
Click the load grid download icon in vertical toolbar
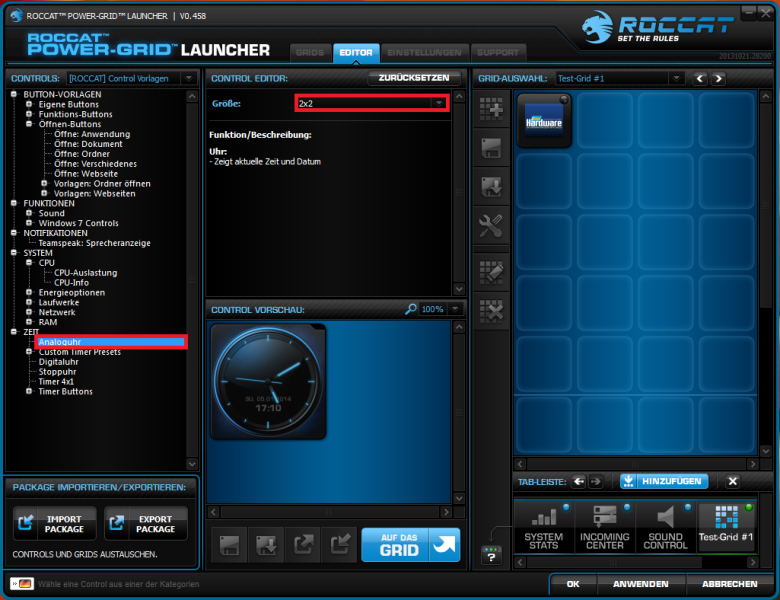coord(491,187)
